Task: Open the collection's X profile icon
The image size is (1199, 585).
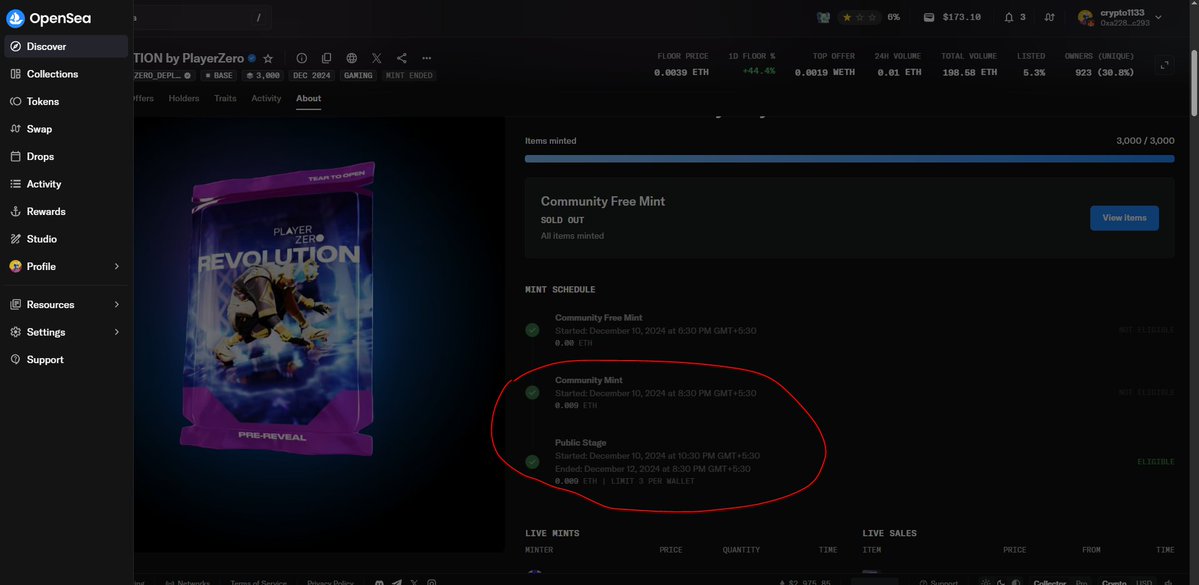Action: click(376, 58)
